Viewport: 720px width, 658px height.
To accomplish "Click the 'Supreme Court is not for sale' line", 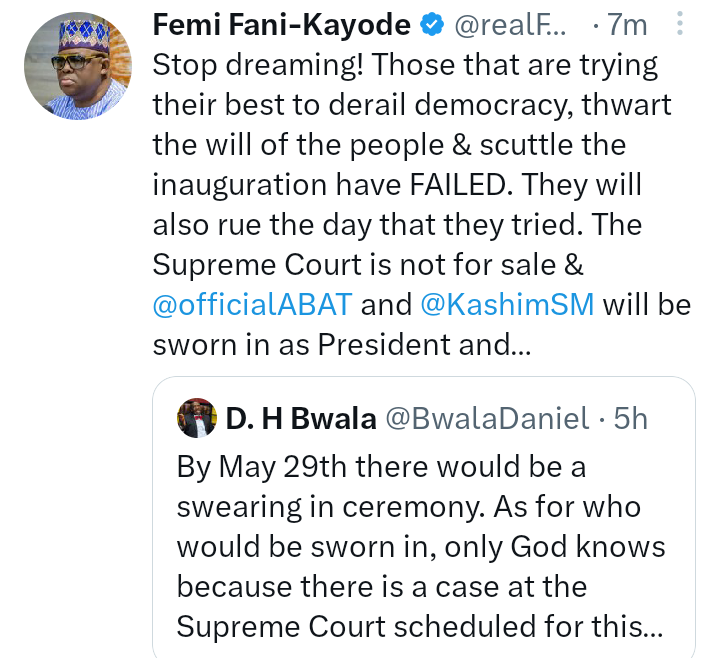I will [x=367, y=264].
